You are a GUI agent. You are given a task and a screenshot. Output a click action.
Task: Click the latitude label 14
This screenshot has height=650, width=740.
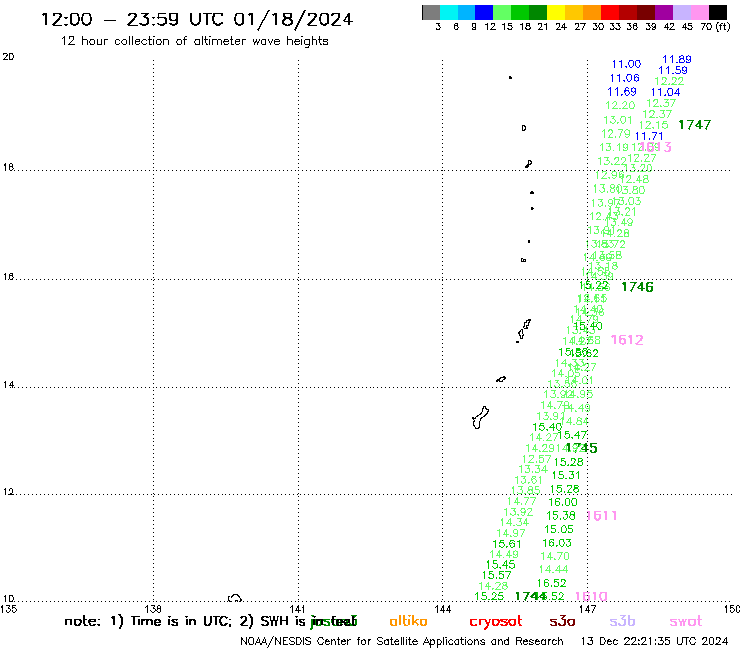point(8,385)
